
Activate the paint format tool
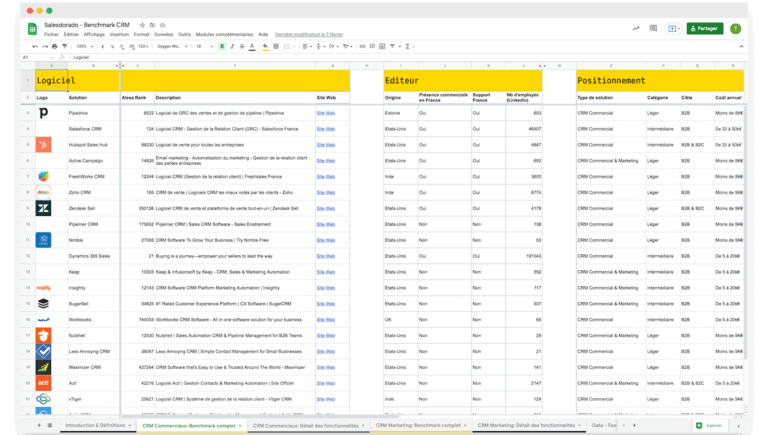click(64, 47)
